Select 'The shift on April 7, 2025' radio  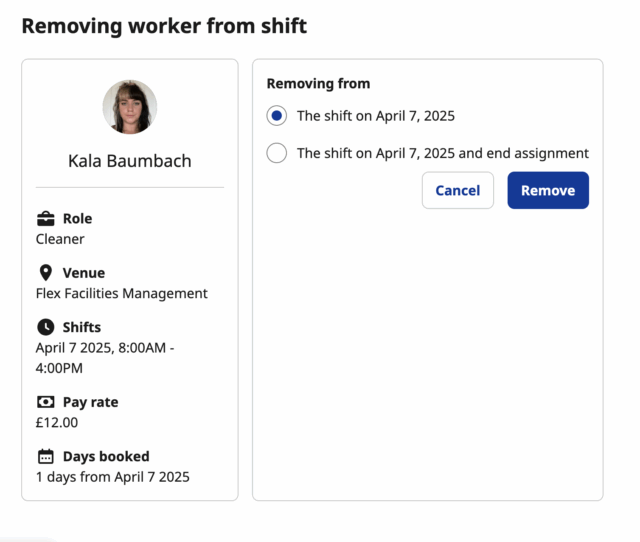click(277, 116)
